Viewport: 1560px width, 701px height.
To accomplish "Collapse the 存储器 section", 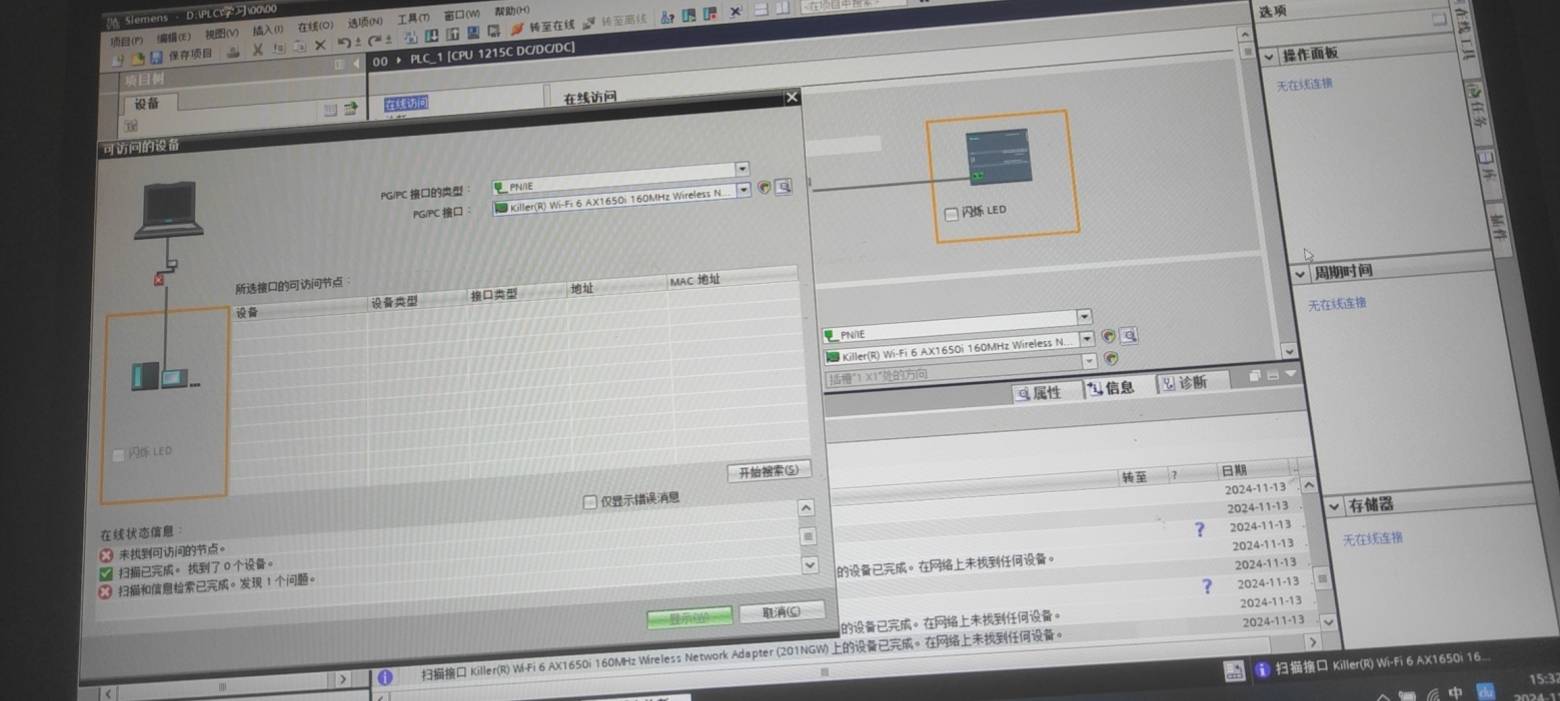I will pos(1334,507).
